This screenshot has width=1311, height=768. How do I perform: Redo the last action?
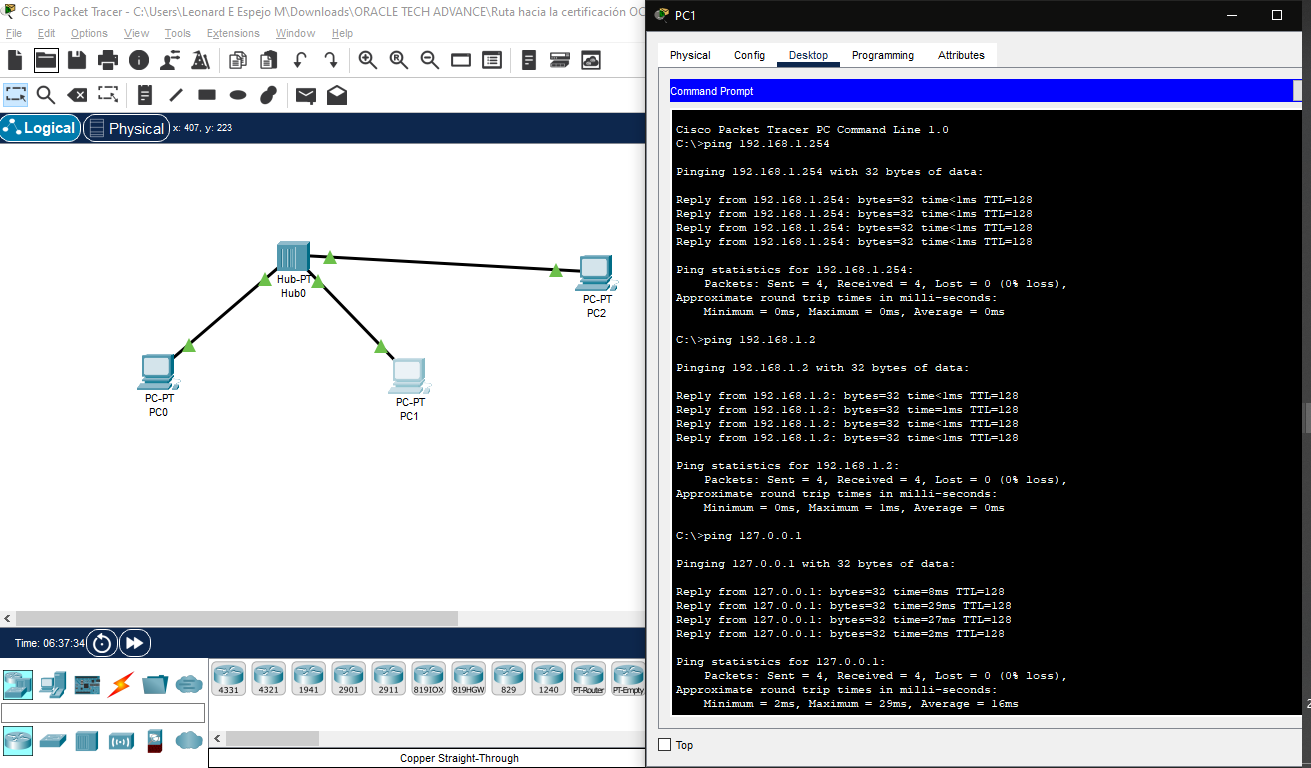click(331, 60)
